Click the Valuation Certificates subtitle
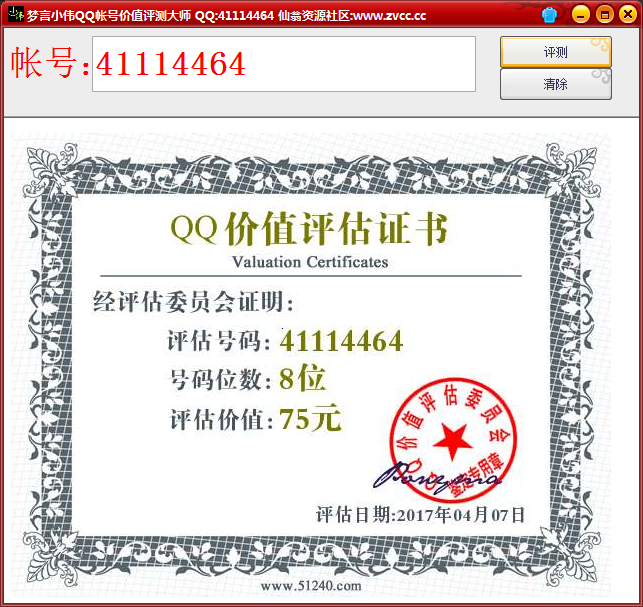 [310, 262]
